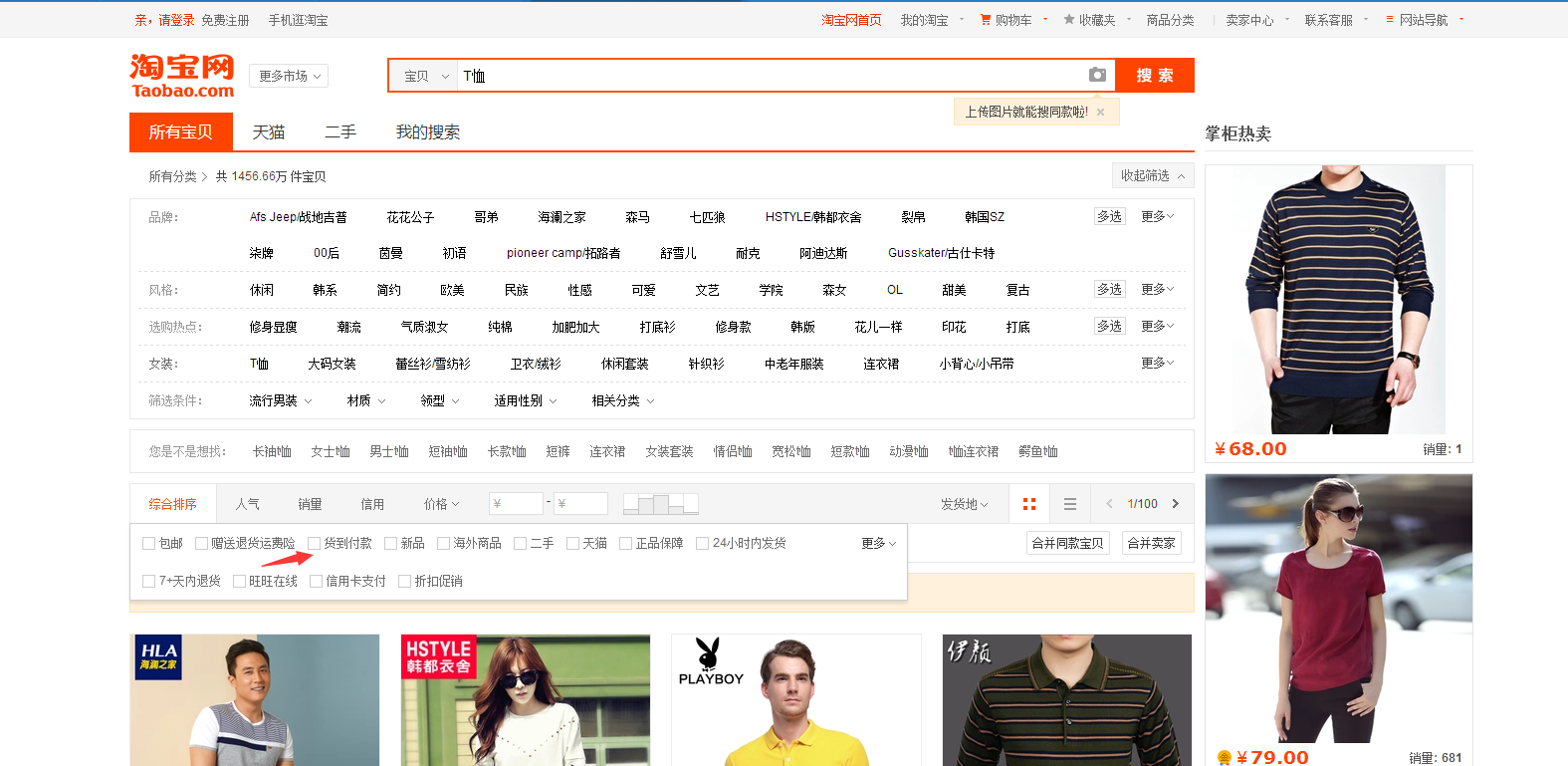The height and width of the screenshot is (766, 1568).
Task: Enable the 二手 checkbox
Action: pyautogui.click(x=520, y=543)
